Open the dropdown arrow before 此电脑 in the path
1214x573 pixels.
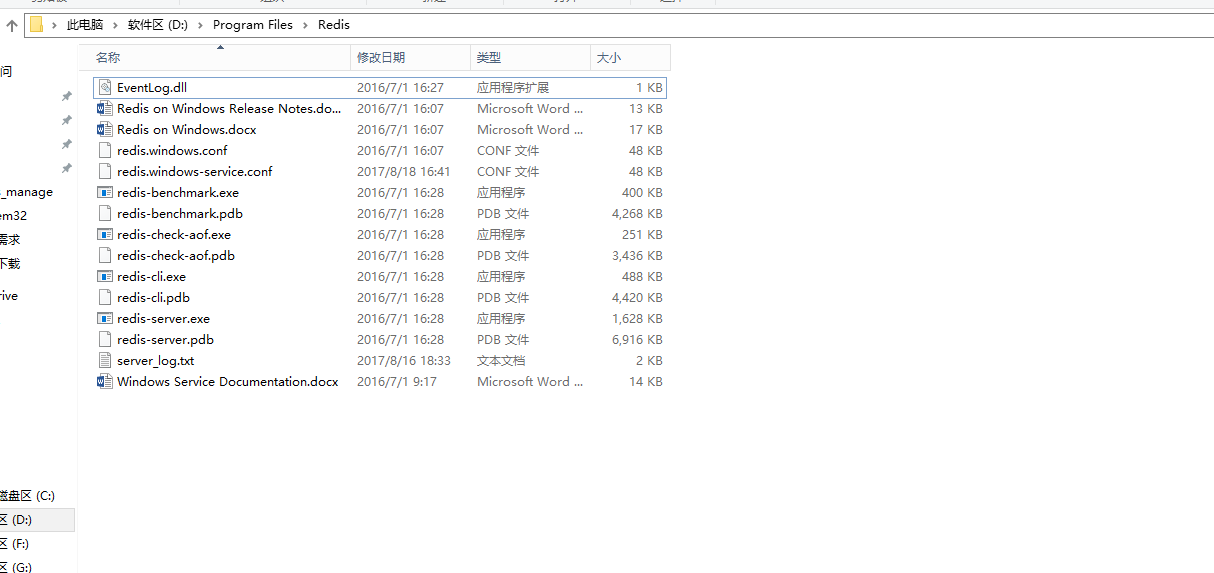[55, 25]
